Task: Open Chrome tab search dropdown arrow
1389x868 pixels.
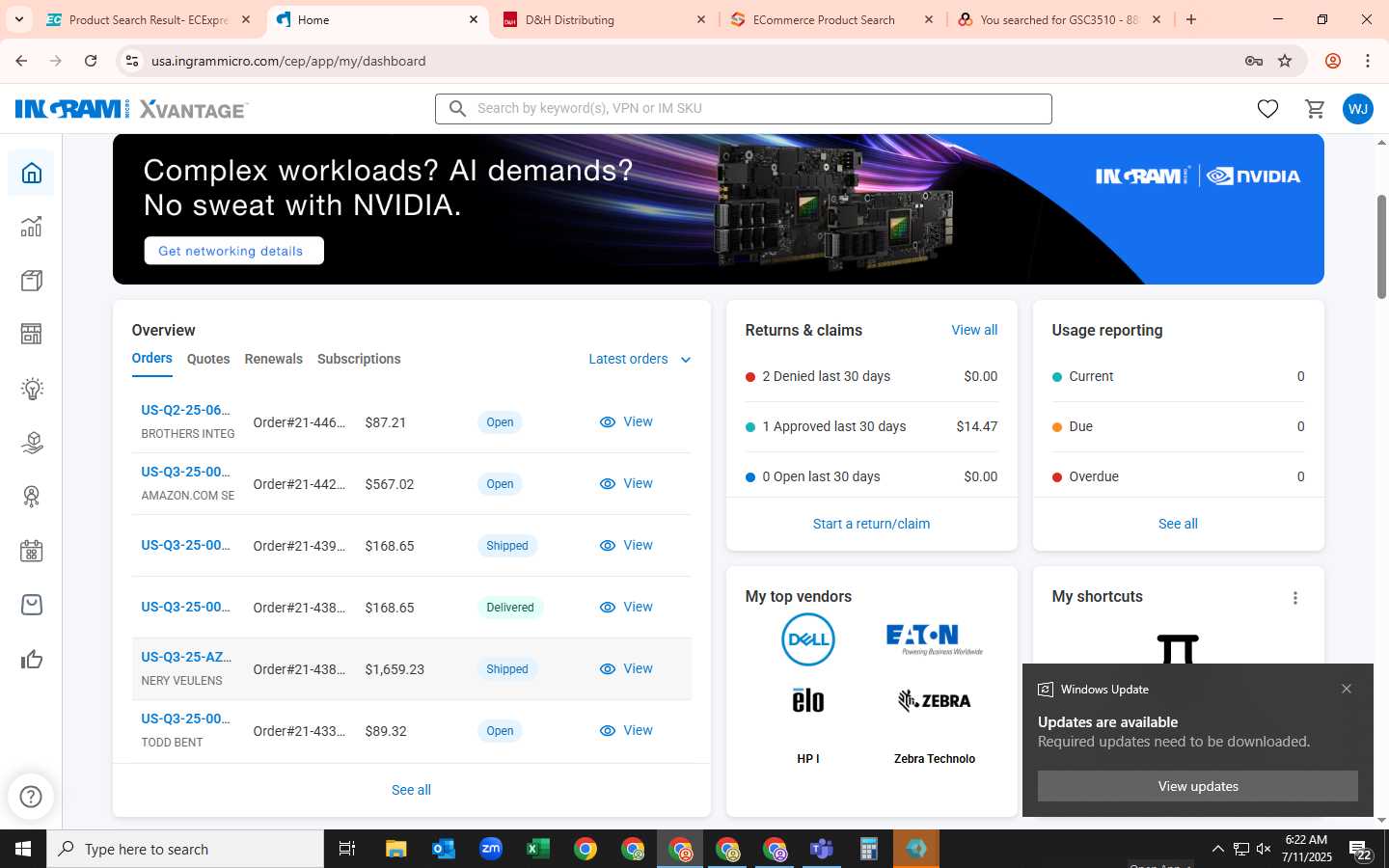Action: (x=19, y=19)
